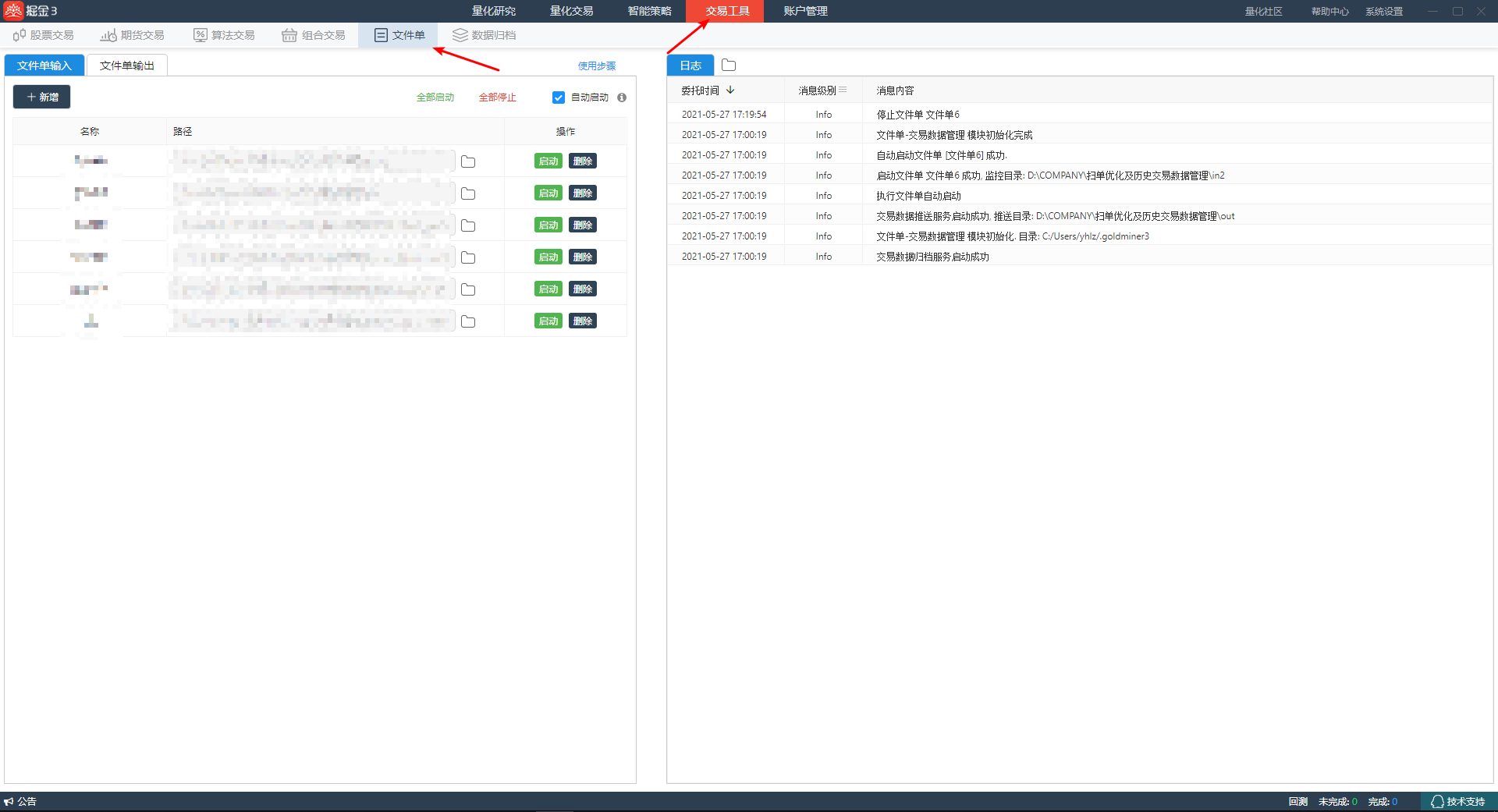Screen dimensions: 1498x812
Task: Click the third row path input field
Action: [312, 225]
